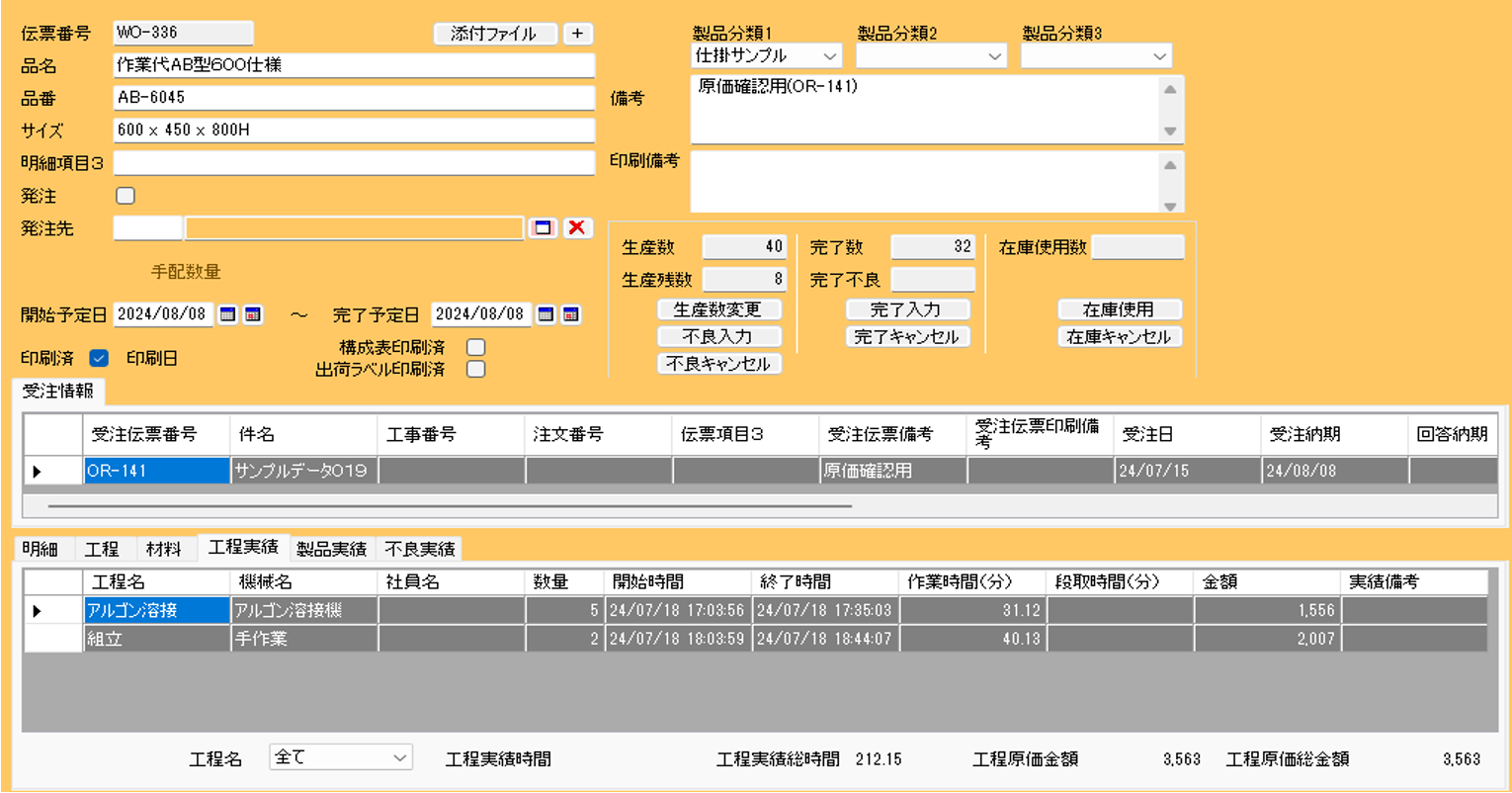Click the 品名 field 作業代AB型600仕様
Screen dimensions: 1512x793
click(354, 65)
